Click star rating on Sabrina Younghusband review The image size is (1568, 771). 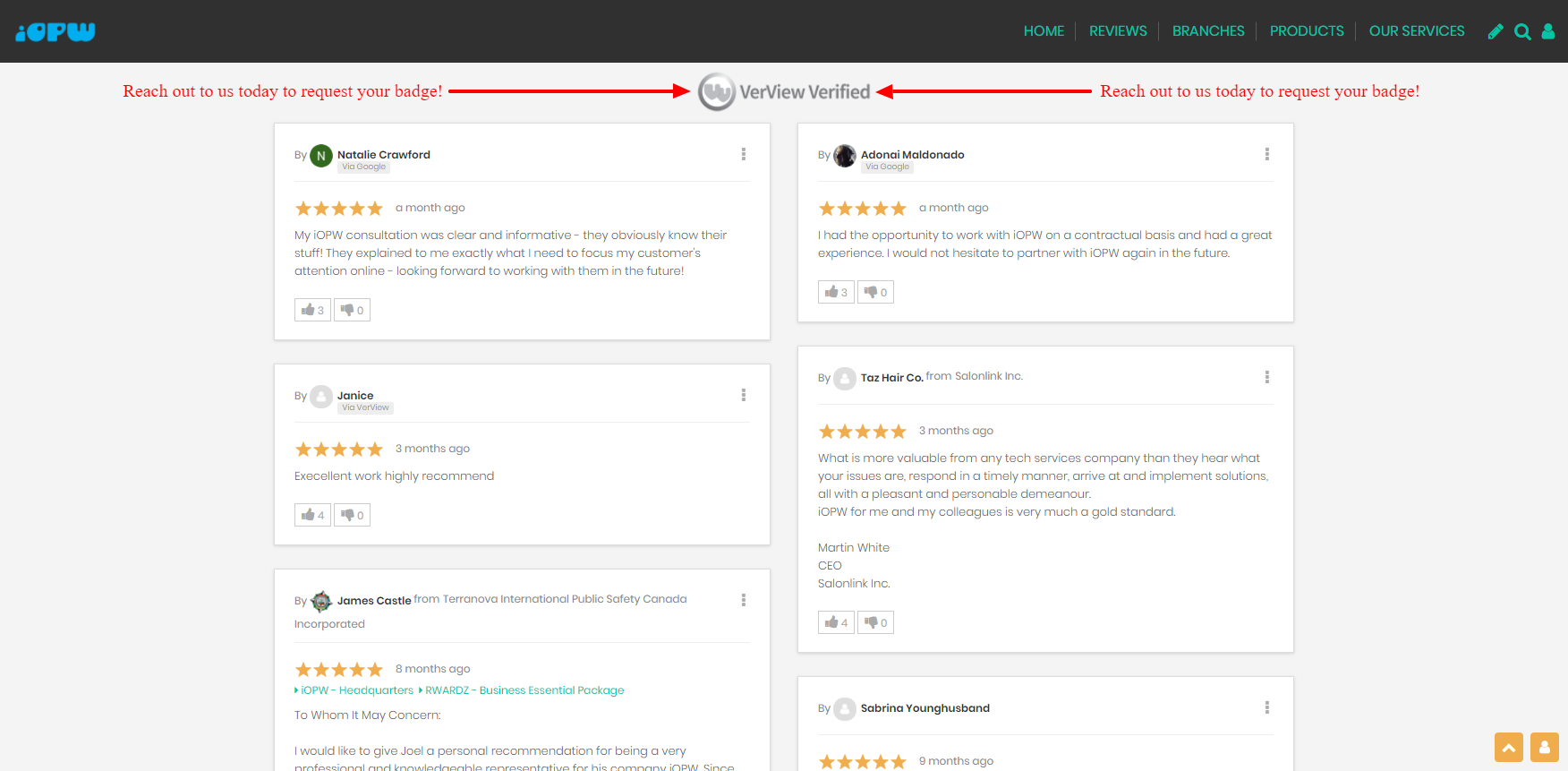(x=863, y=762)
